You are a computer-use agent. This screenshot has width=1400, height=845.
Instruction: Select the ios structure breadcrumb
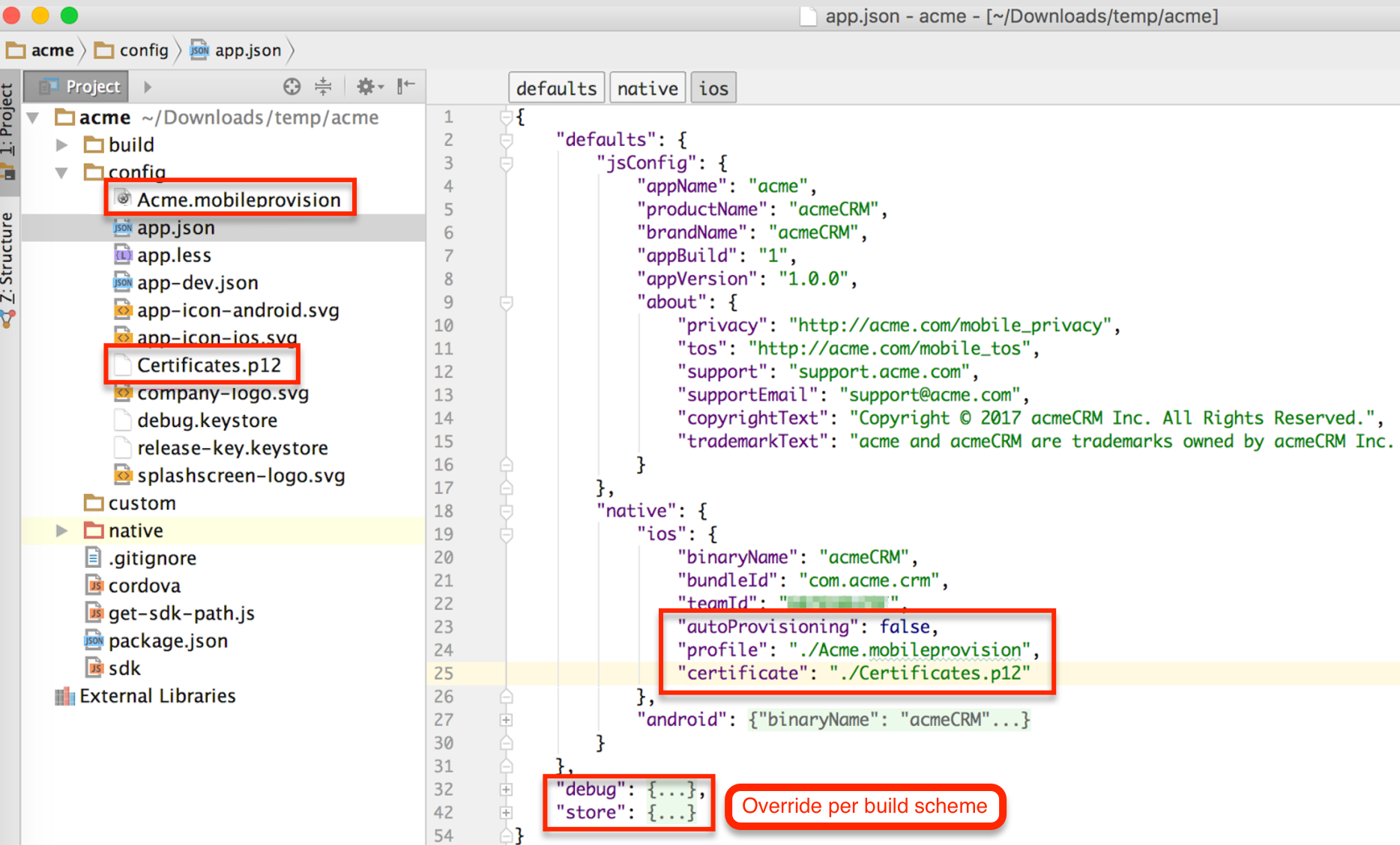coord(713,88)
